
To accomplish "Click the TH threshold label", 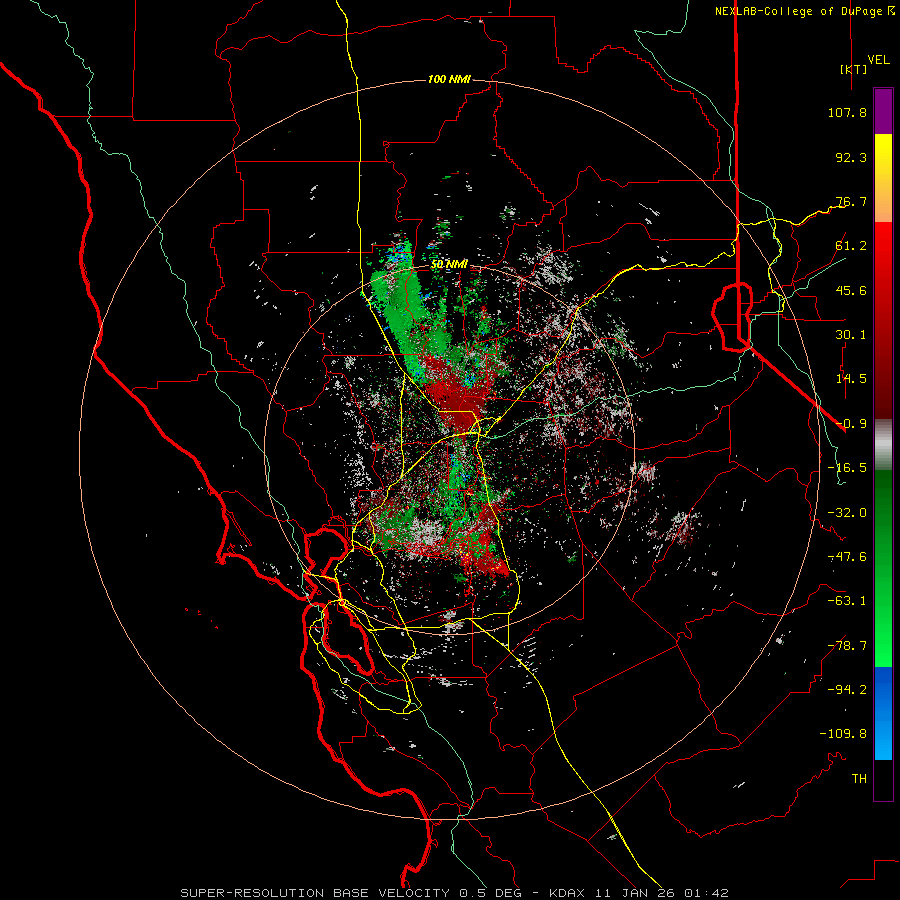I will pyautogui.click(x=859, y=778).
